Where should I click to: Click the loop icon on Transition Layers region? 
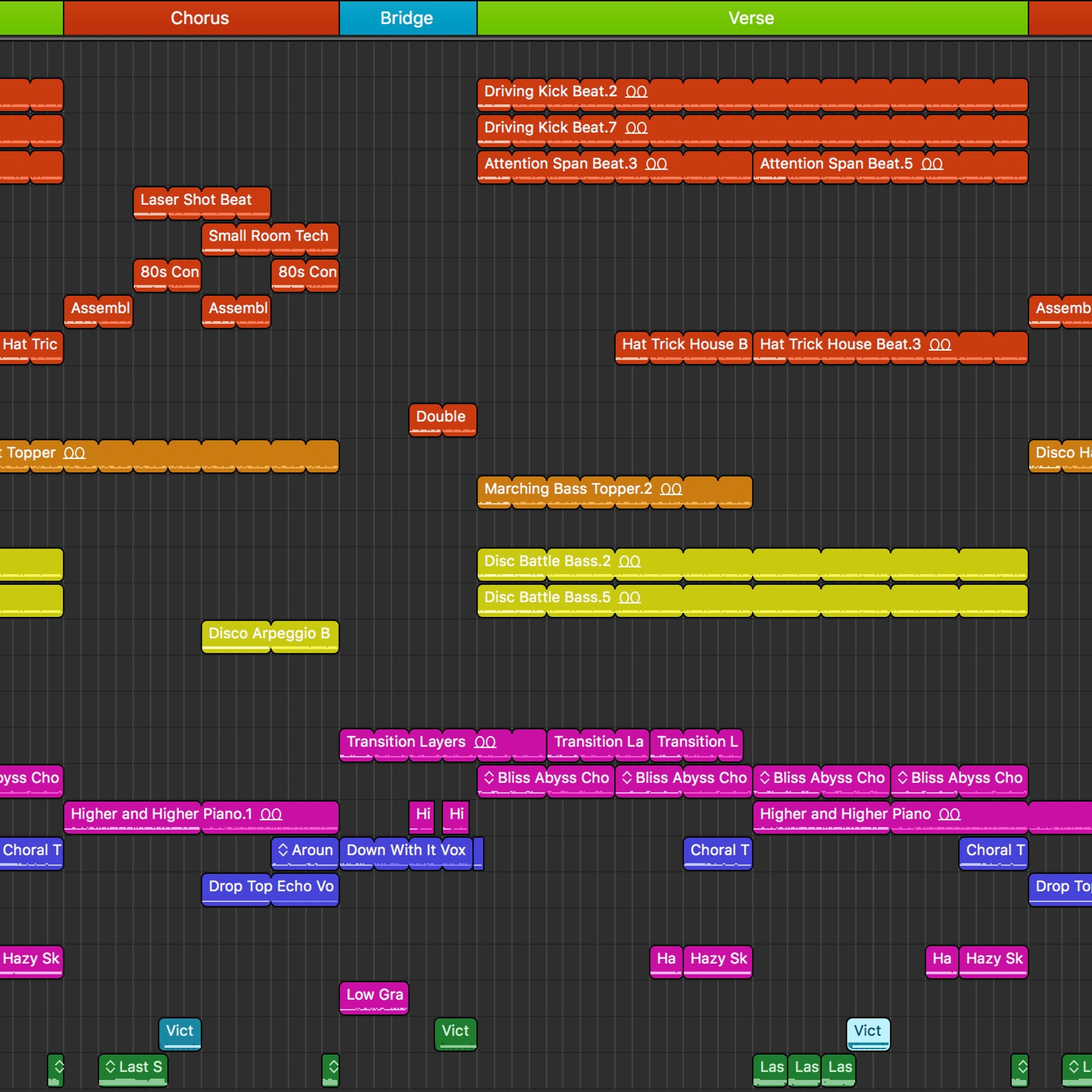(x=485, y=742)
